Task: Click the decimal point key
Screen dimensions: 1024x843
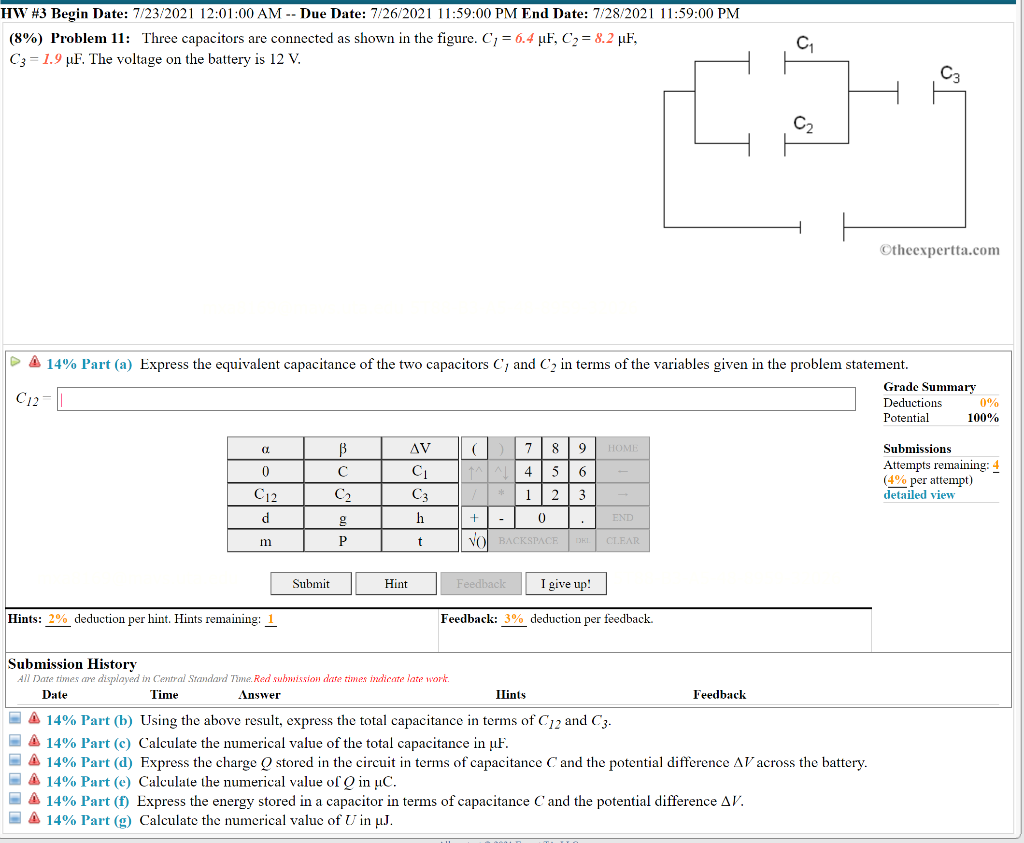Action: point(582,518)
